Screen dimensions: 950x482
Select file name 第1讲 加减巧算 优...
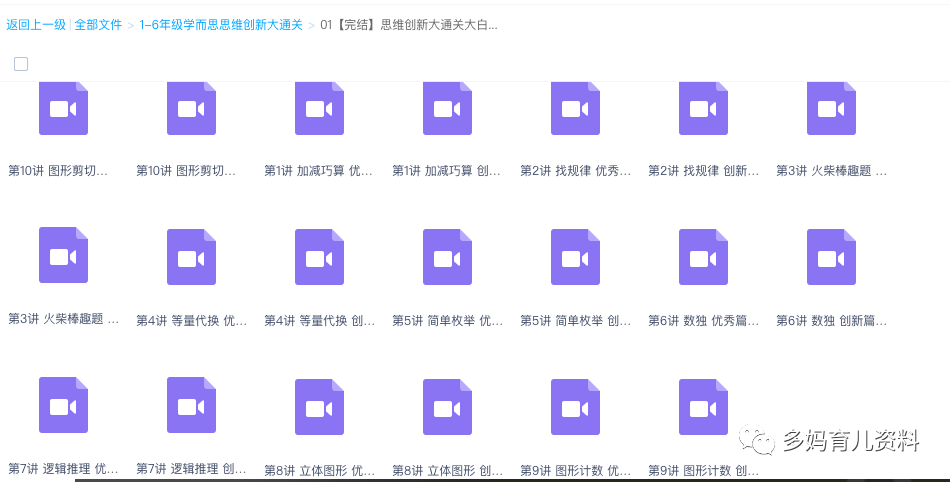tap(319, 171)
